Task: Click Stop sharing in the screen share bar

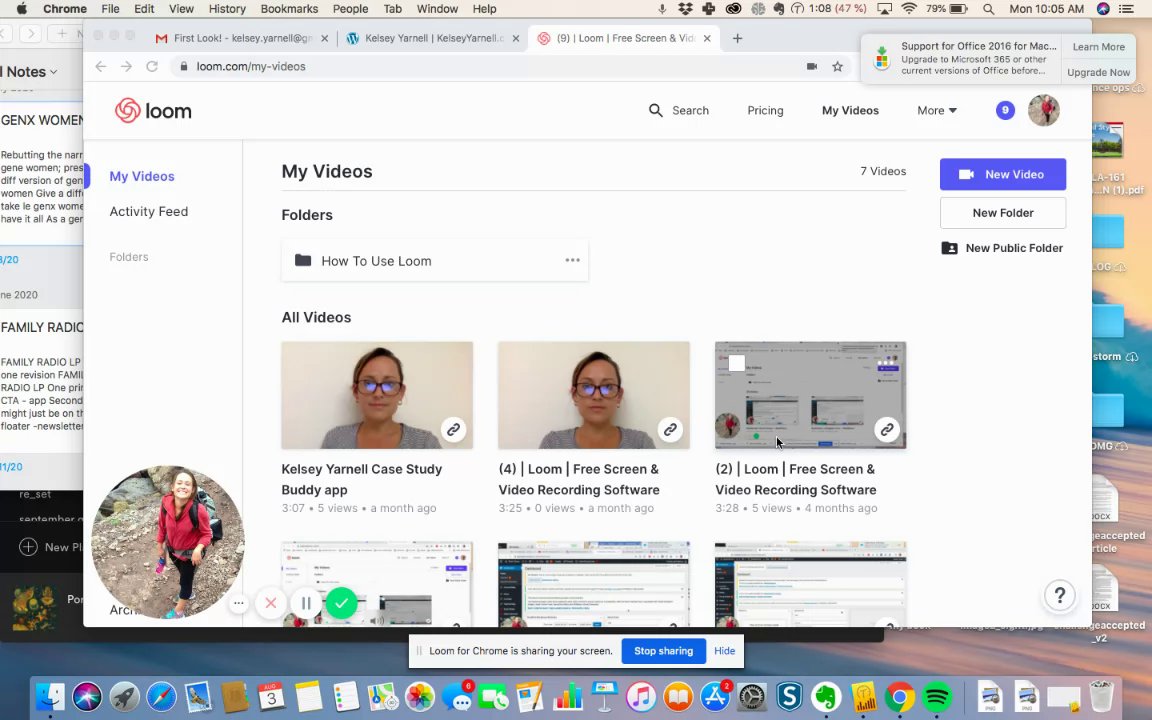Action: (x=663, y=651)
